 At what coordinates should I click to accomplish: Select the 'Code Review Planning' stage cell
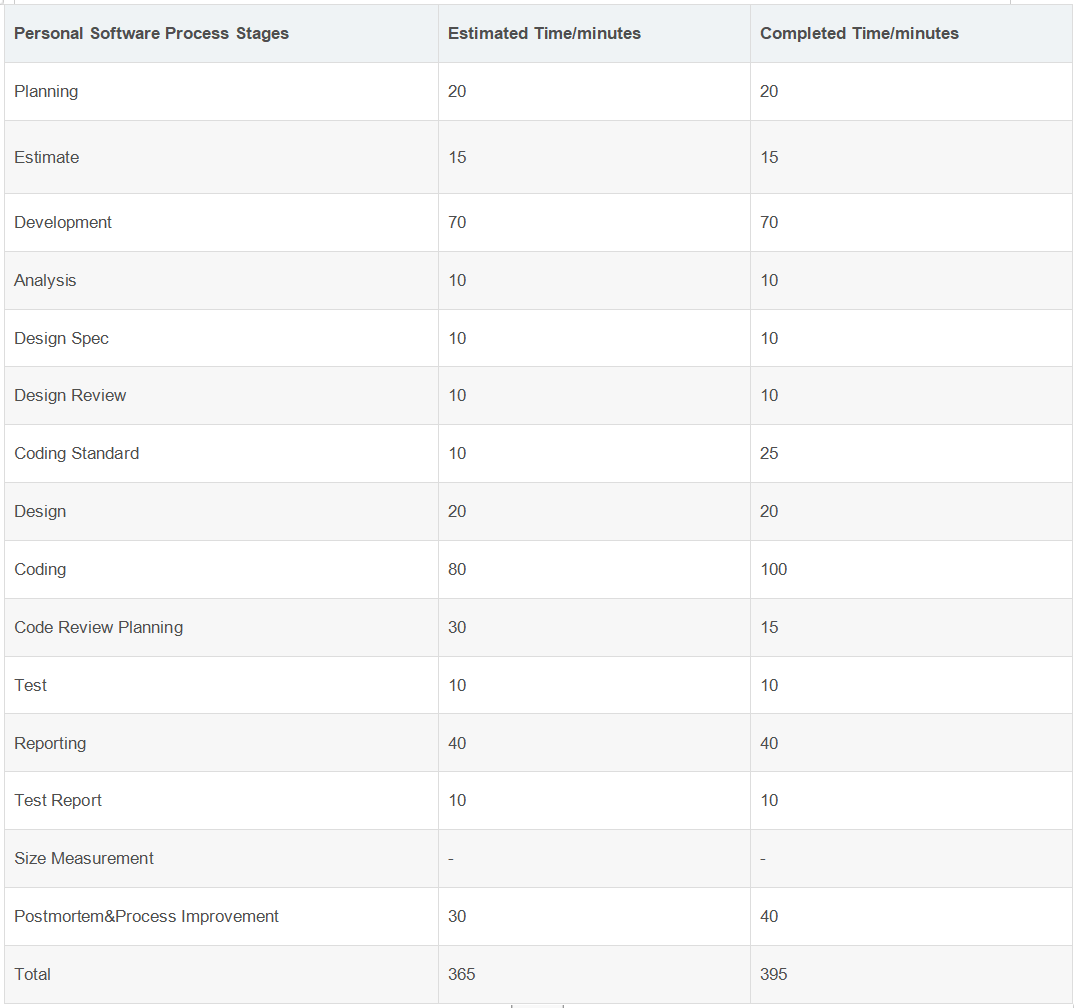point(99,628)
